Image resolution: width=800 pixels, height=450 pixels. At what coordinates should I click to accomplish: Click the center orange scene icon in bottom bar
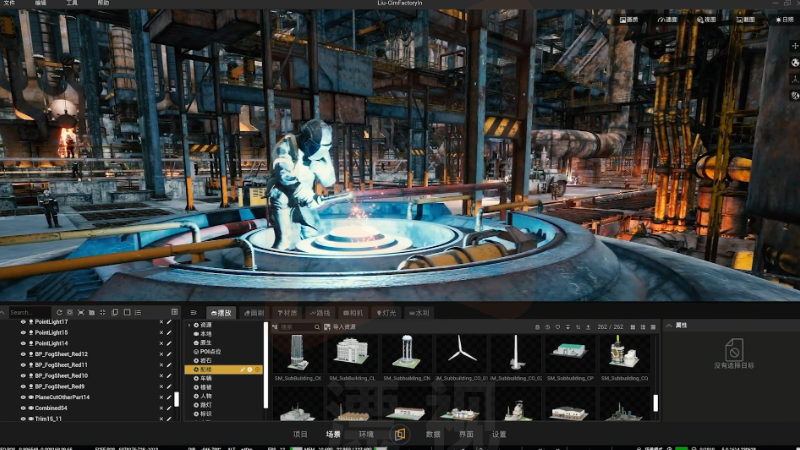click(400, 435)
